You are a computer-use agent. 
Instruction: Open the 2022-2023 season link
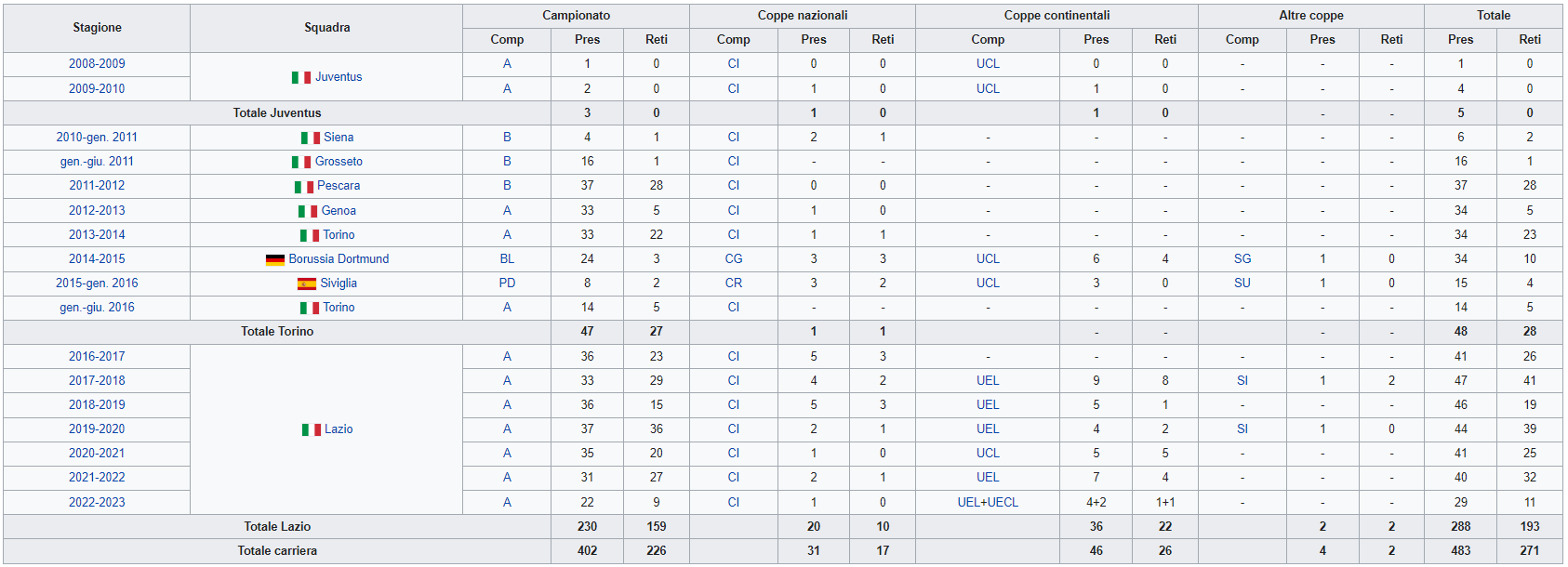click(x=97, y=502)
